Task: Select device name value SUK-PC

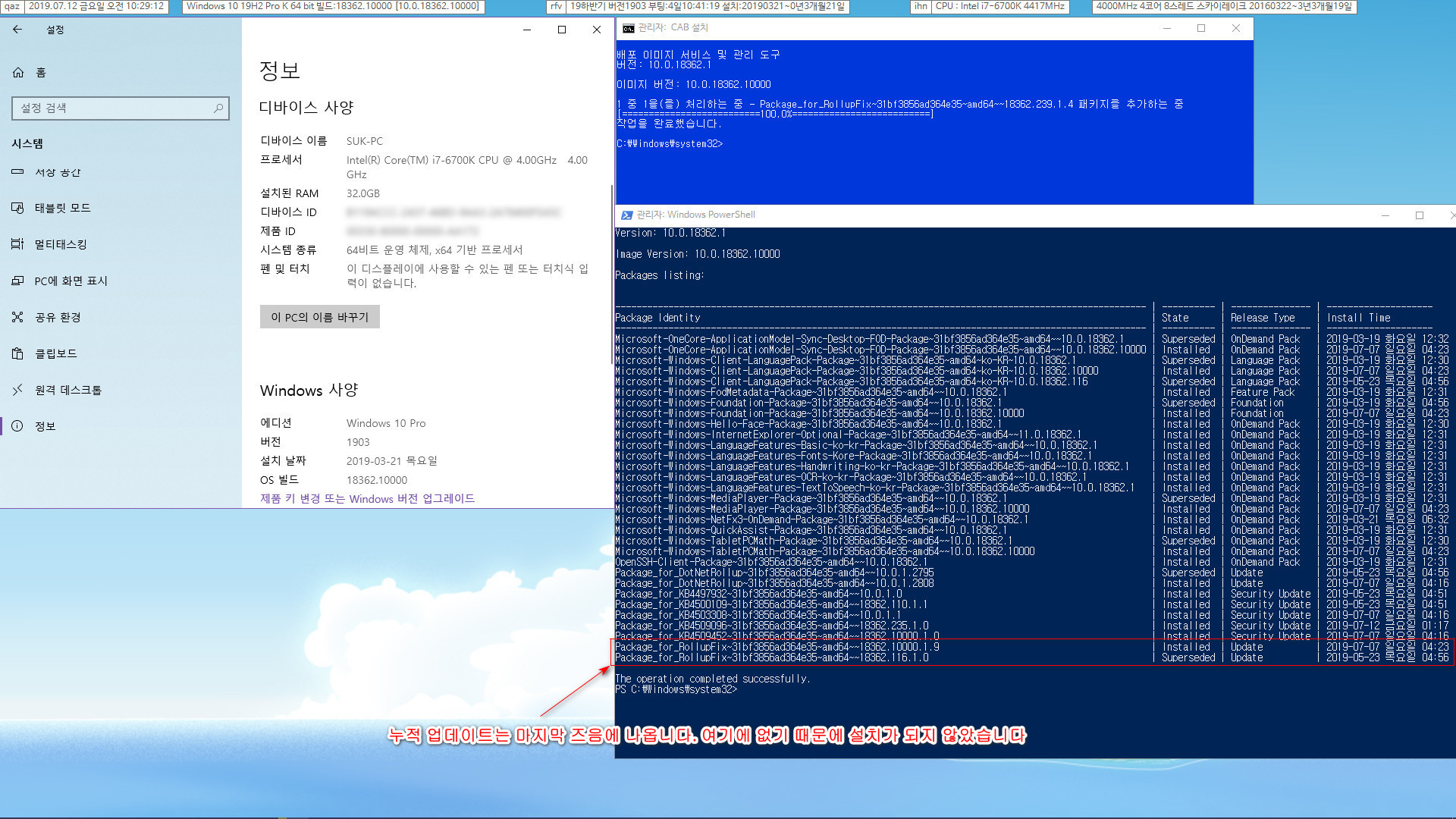Action: pos(365,141)
